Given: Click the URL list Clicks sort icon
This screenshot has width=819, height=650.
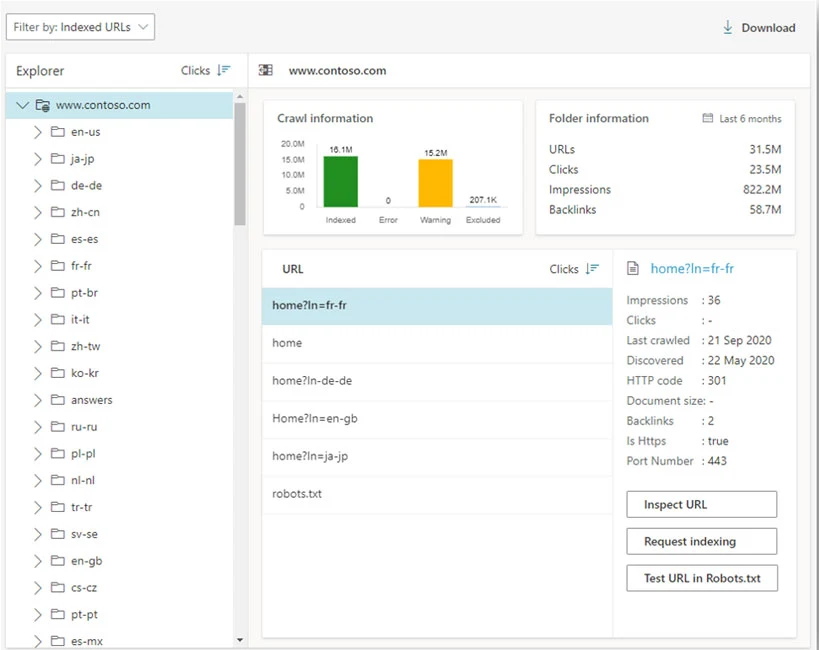Looking at the screenshot, I should 592,269.
